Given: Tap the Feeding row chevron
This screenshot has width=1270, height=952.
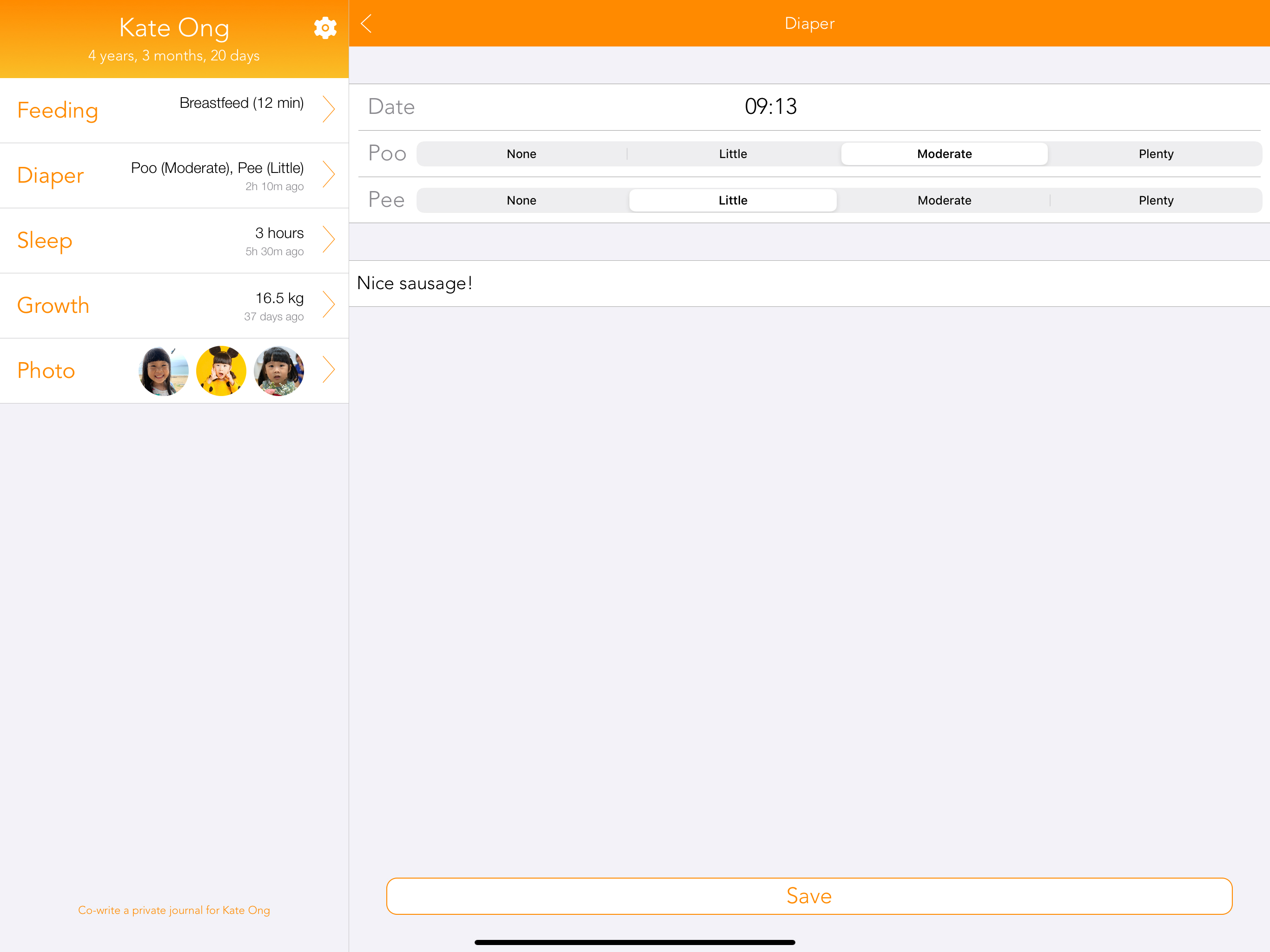Looking at the screenshot, I should coord(328,109).
